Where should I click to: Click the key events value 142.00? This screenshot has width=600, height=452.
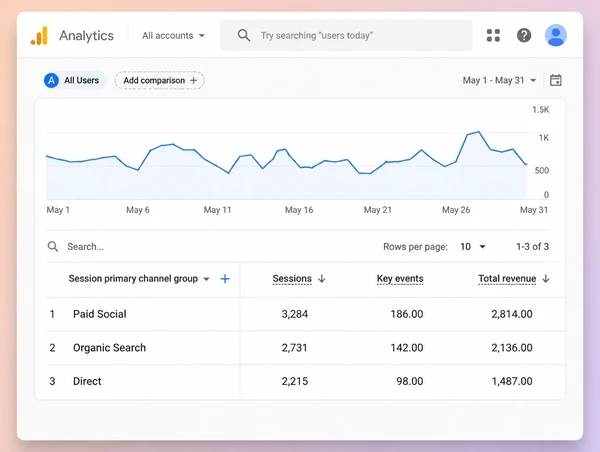click(407, 348)
